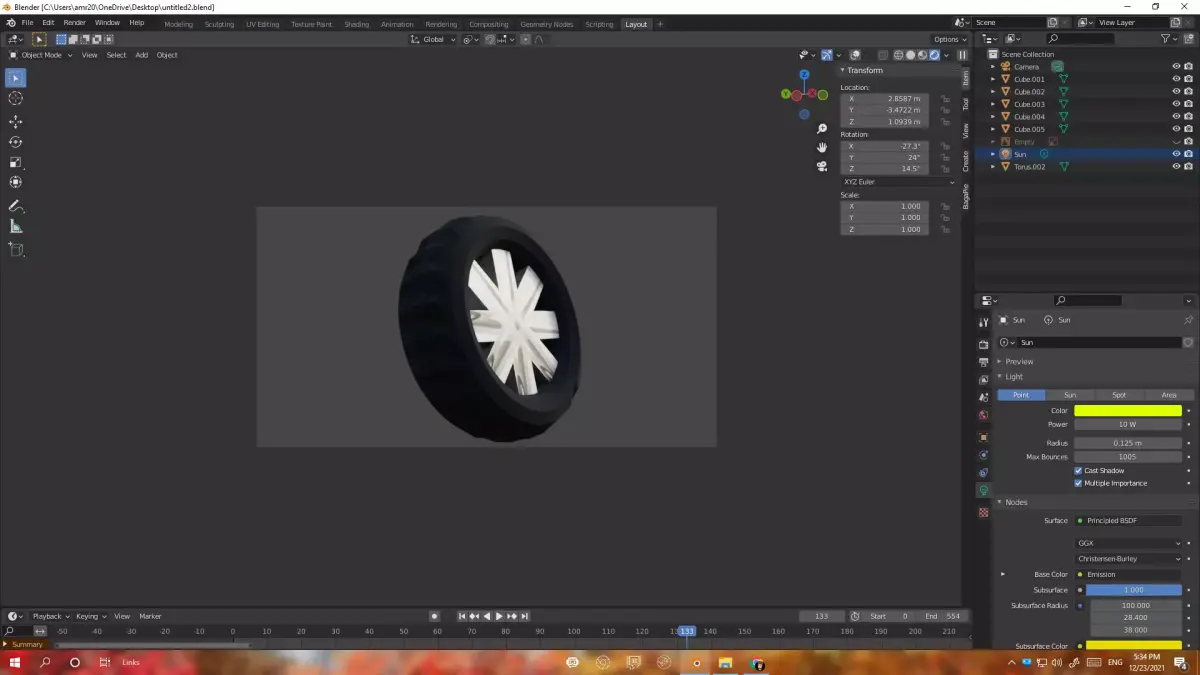
Task: Open the Object Mode dropdown
Action: 41,55
